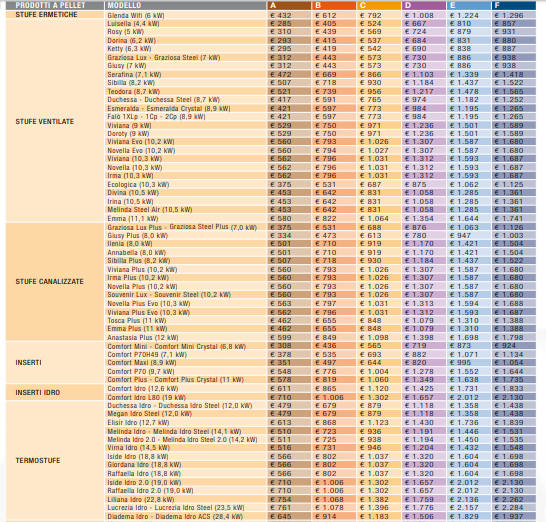Click the 'MODELLO' column header
The image size is (546, 522).
[185, 6]
